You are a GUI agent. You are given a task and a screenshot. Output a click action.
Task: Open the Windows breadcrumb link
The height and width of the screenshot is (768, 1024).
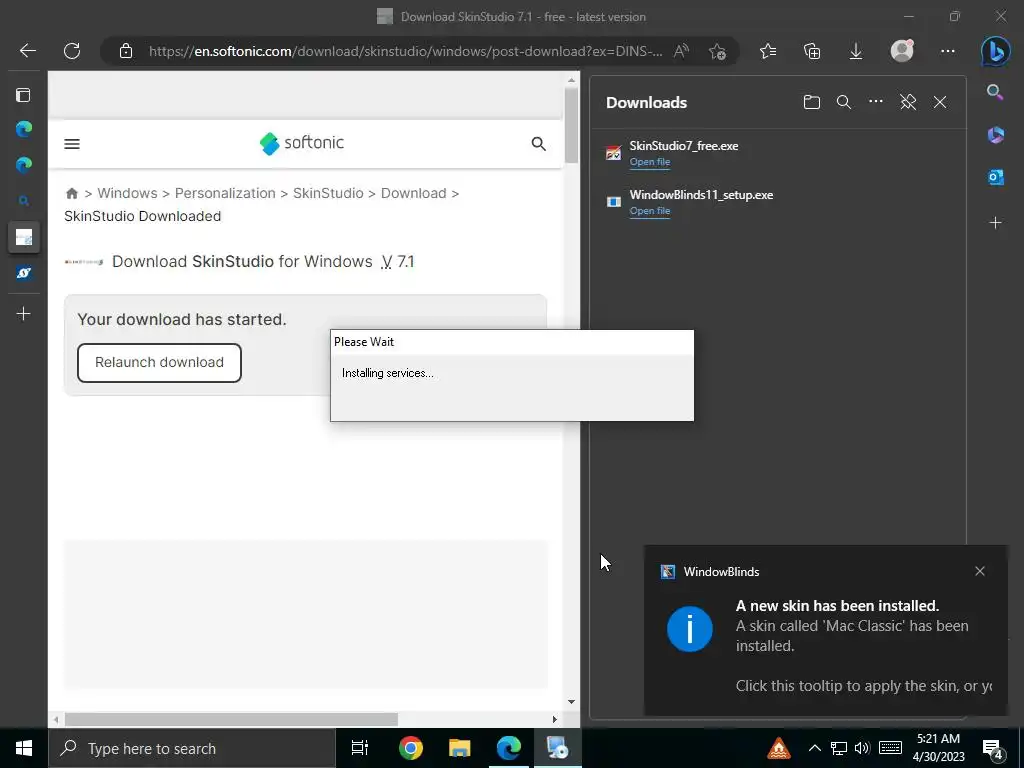tap(127, 193)
